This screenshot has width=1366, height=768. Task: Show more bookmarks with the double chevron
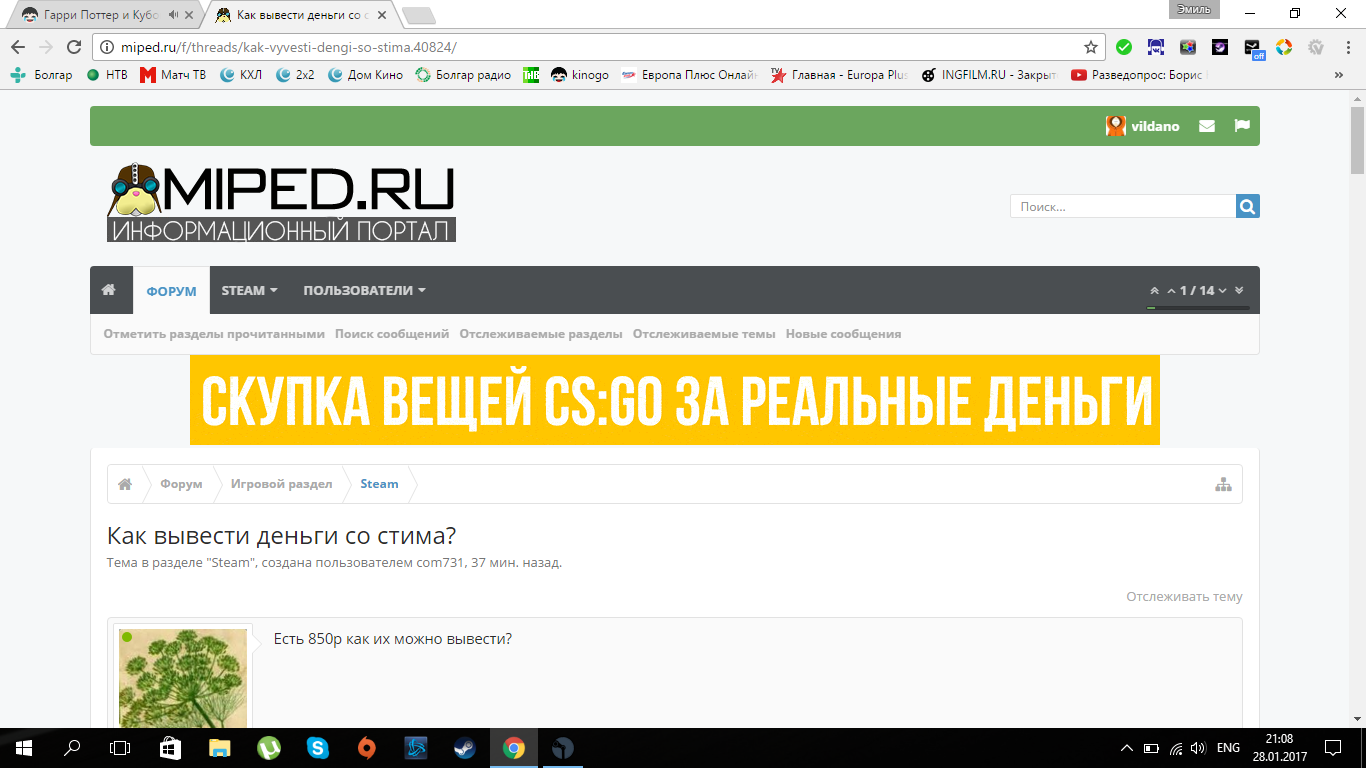click(x=1339, y=74)
